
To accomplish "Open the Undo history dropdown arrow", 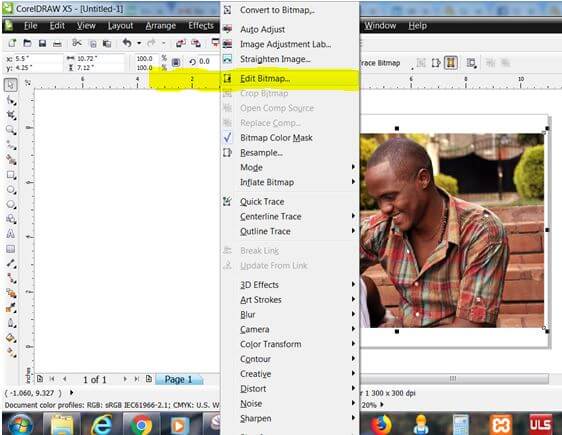I will pyautogui.click(x=139, y=43).
